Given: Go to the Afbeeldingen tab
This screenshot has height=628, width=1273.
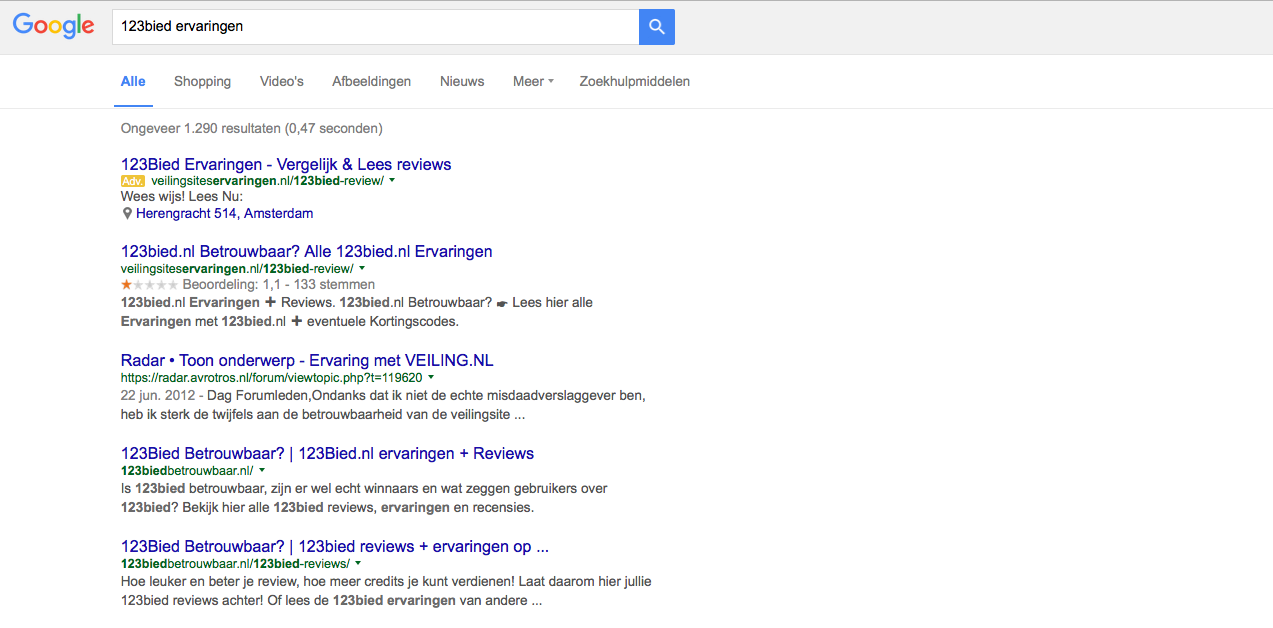Looking at the screenshot, I should [x=372, y=82].
